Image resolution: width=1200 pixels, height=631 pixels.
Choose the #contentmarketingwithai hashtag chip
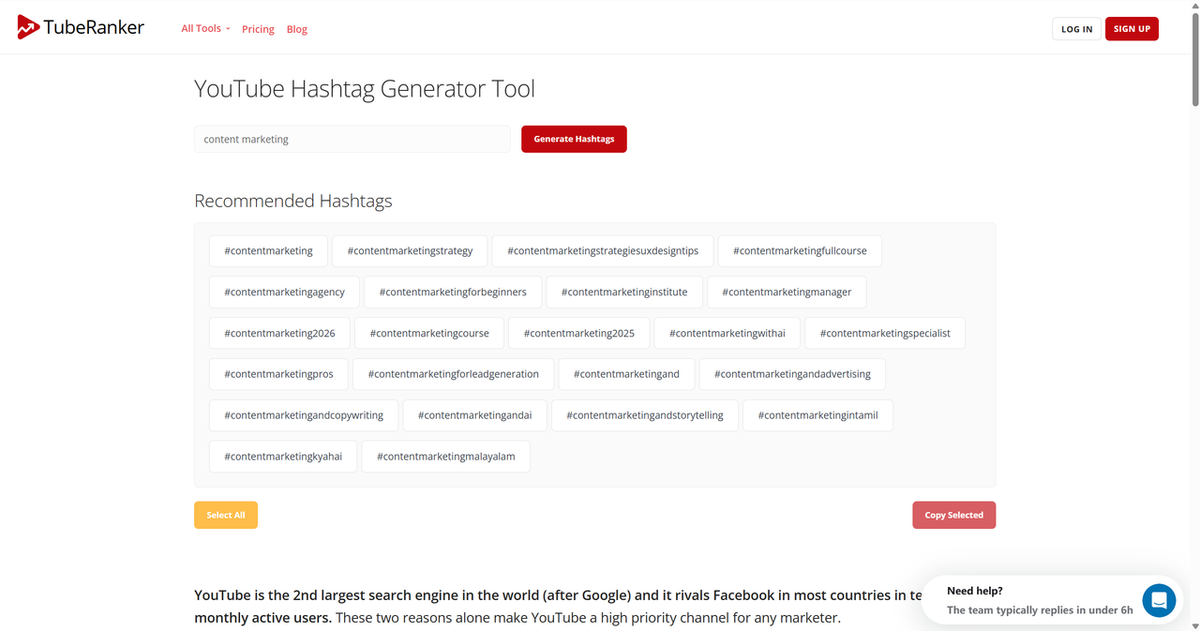click(727, 333)
